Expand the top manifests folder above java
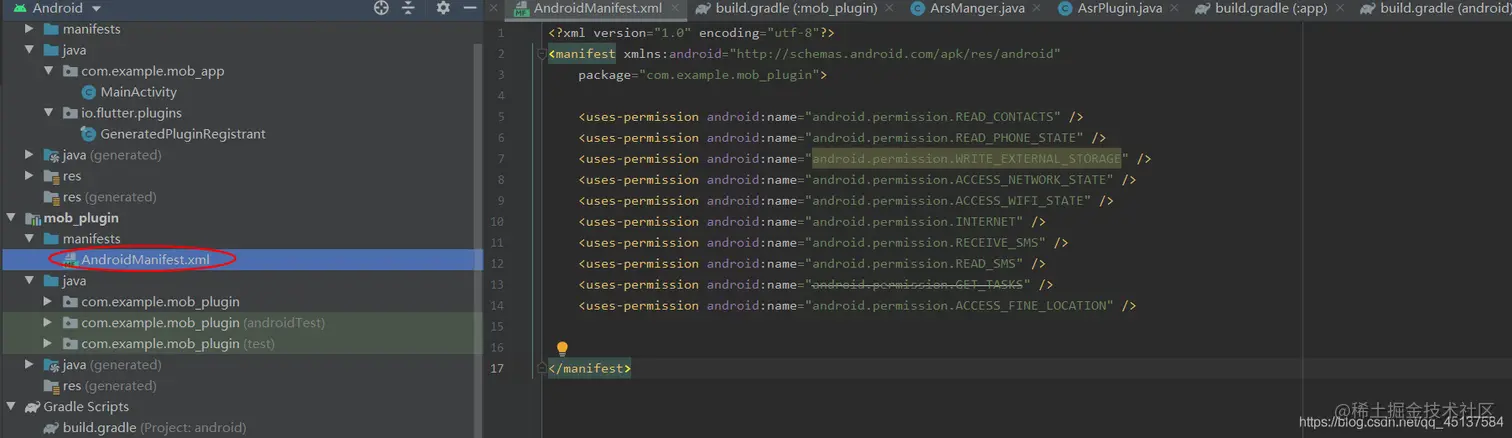1512x438 pixels. [x=30, y=29]
